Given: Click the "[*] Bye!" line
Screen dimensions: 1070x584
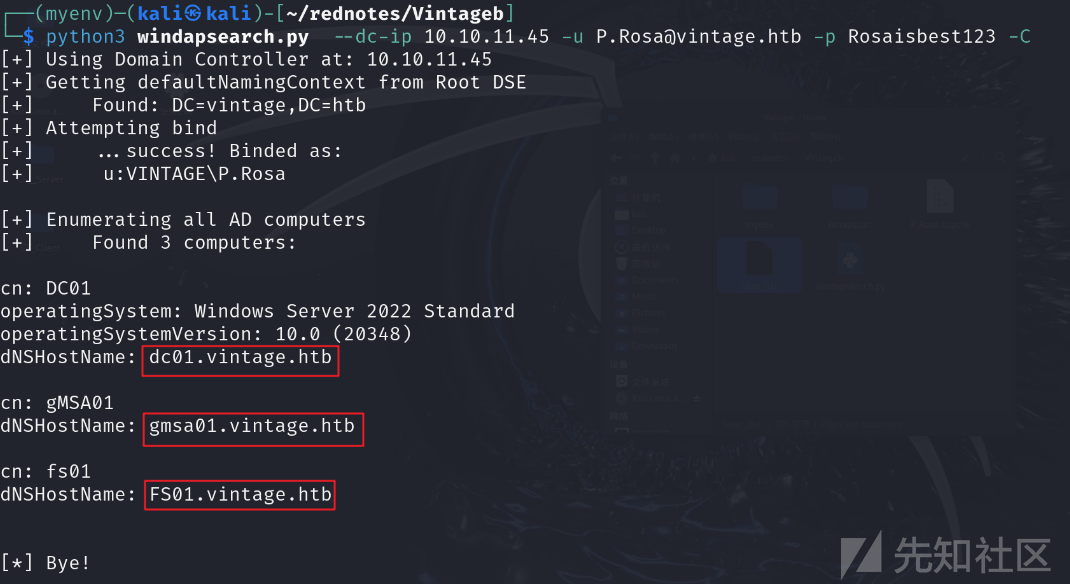Looking at the screenshot, I should tap(45, 563).
